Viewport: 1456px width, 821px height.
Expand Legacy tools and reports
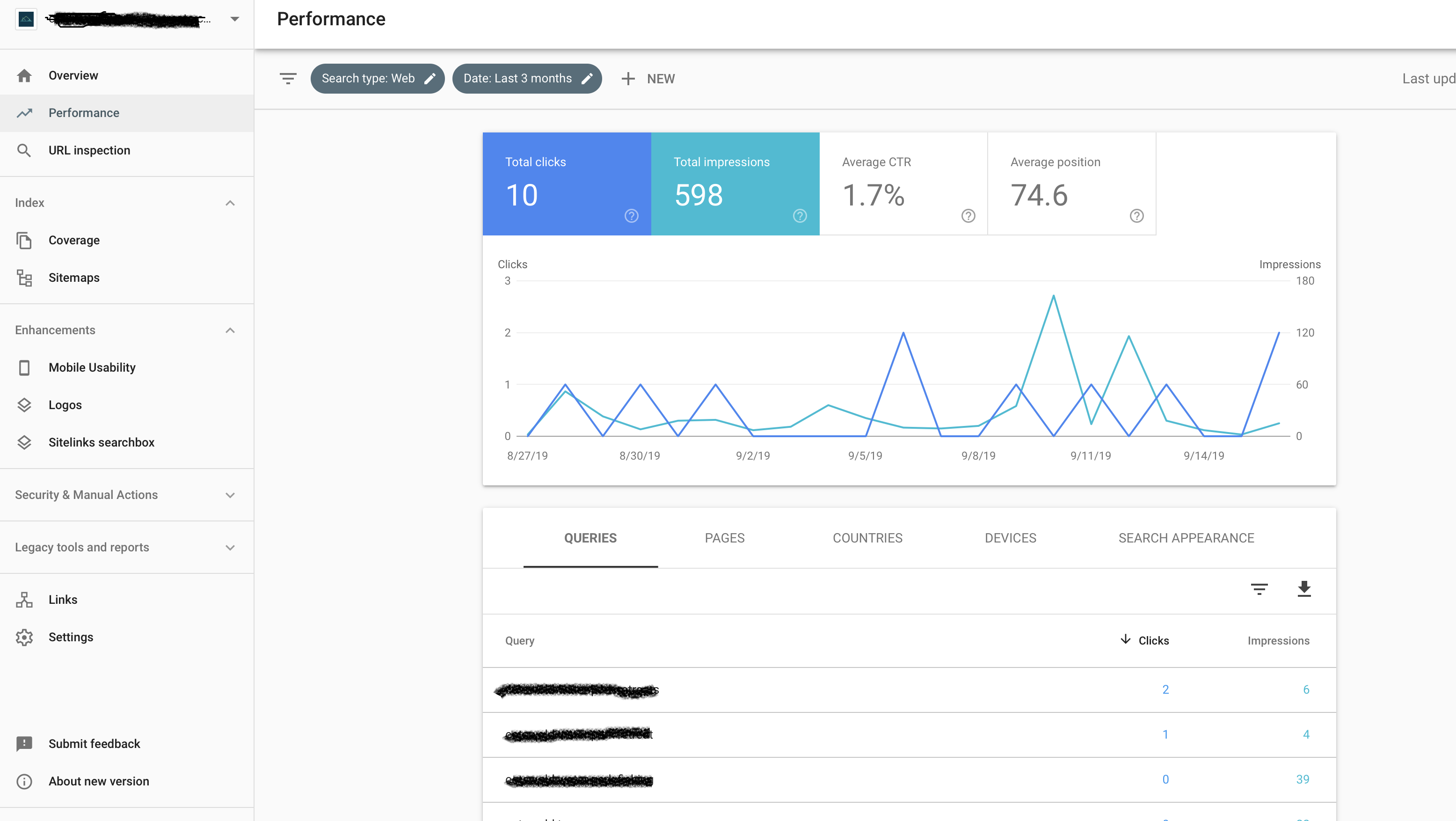(x=229, y=547)
